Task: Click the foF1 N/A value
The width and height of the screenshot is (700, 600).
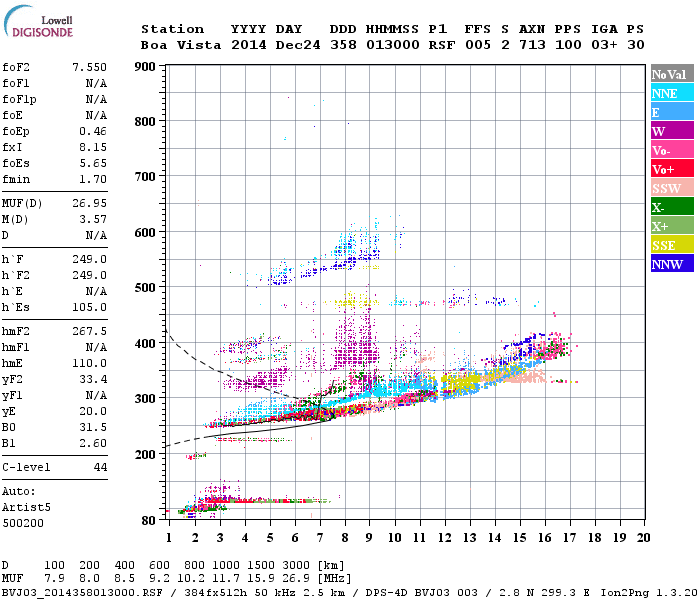Action: click(x=96, y=83)
